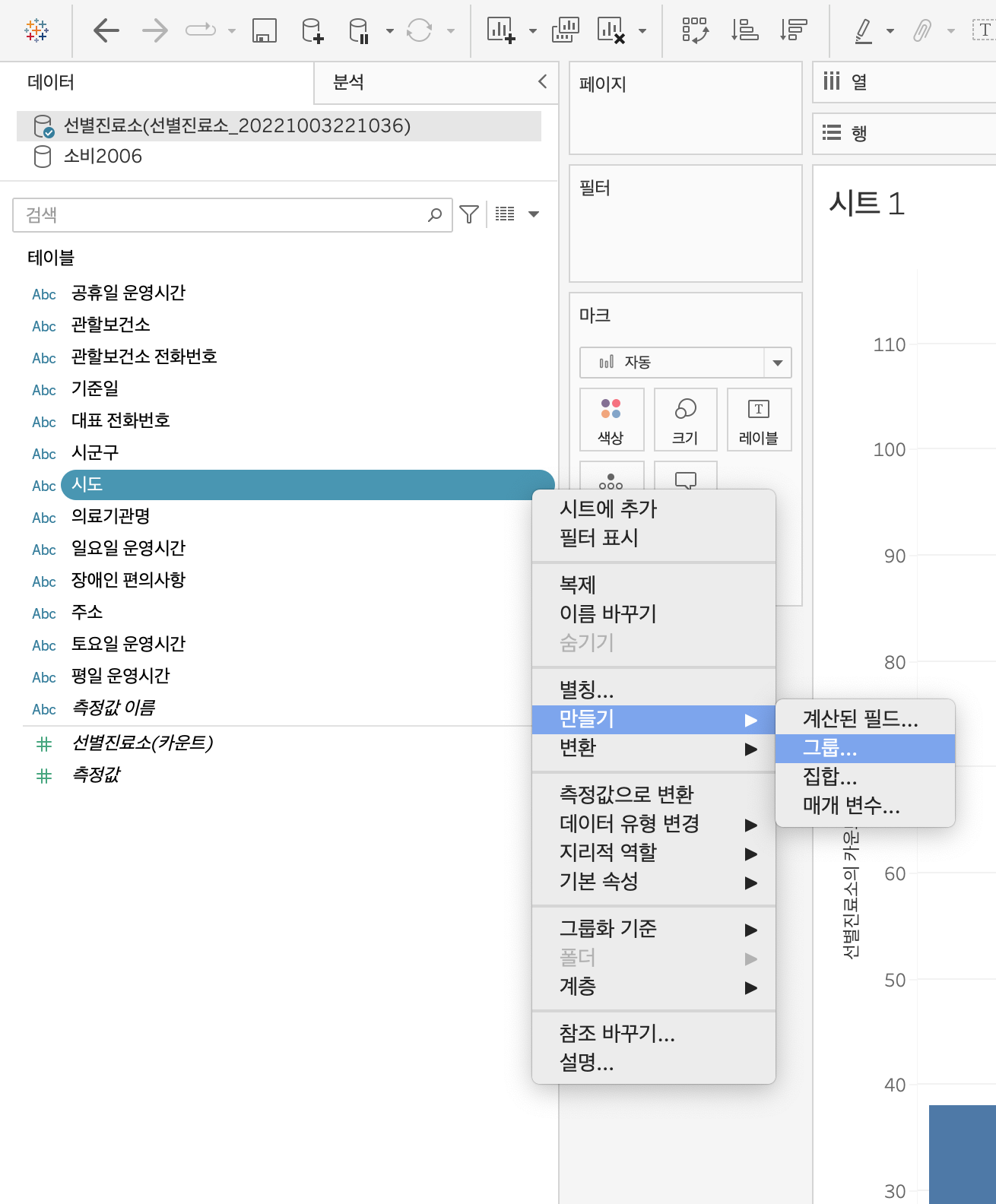Click the Run Update refresh icon
This screenshot has width=996, height=1204.
(x=419, y=30)
